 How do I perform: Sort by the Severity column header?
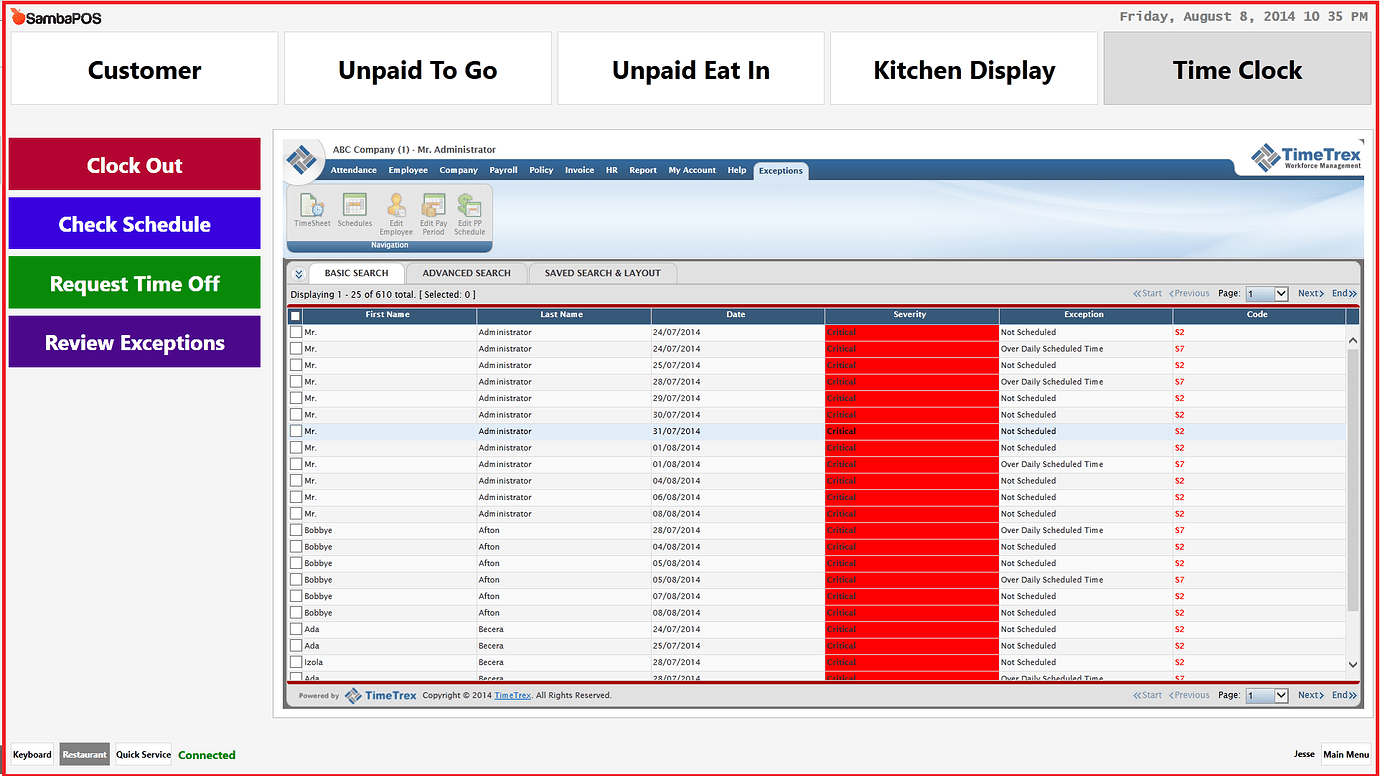(911, 315)
